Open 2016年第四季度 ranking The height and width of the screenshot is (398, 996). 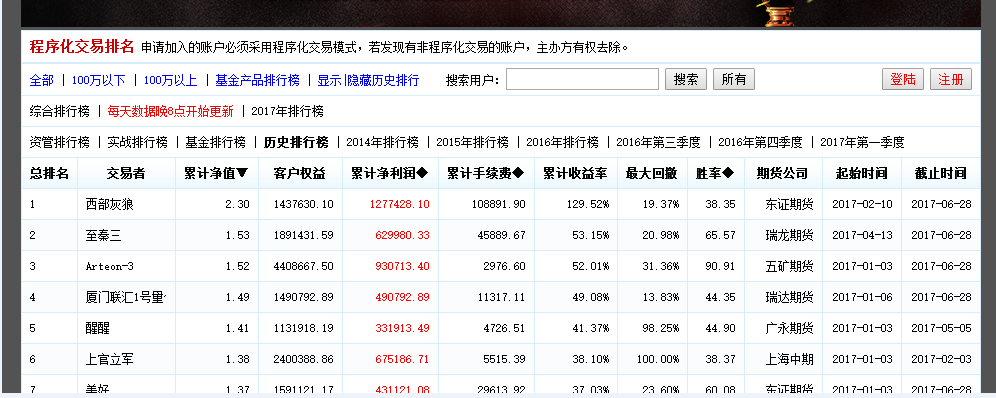click(x=760, y=142)
